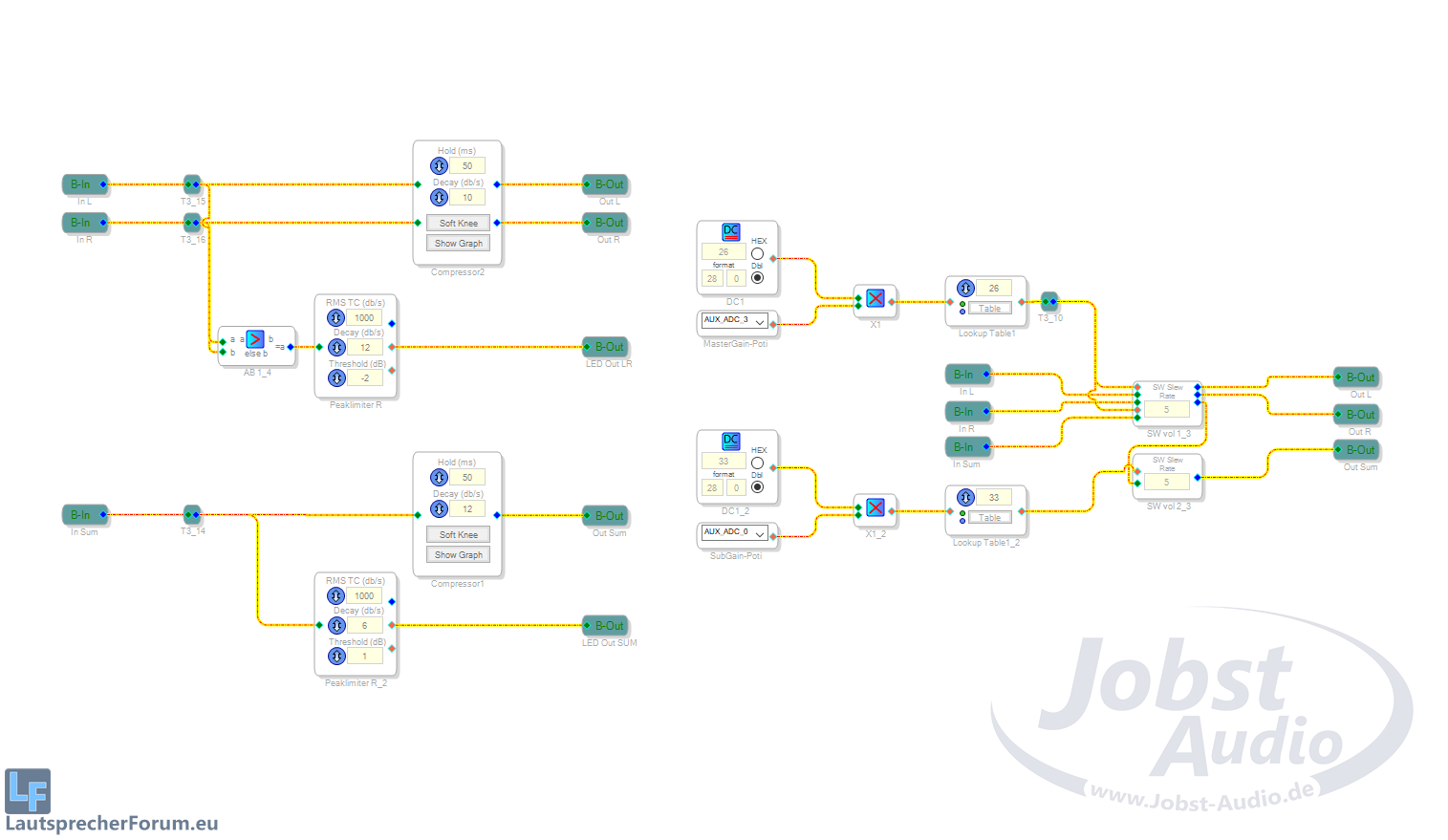This screenshot has height=840, width=1448.
Task: Select the HEX radio button on DC1_2
Action: (x=757, y=463)
